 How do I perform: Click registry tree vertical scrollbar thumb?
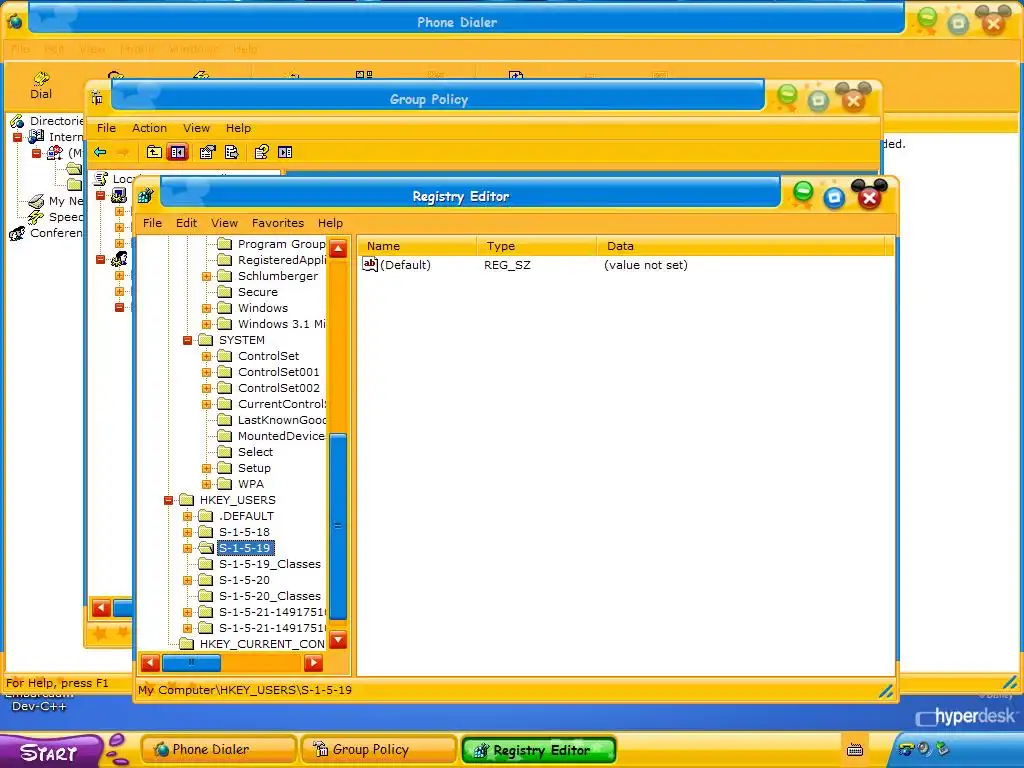click(x=338, y=526)
